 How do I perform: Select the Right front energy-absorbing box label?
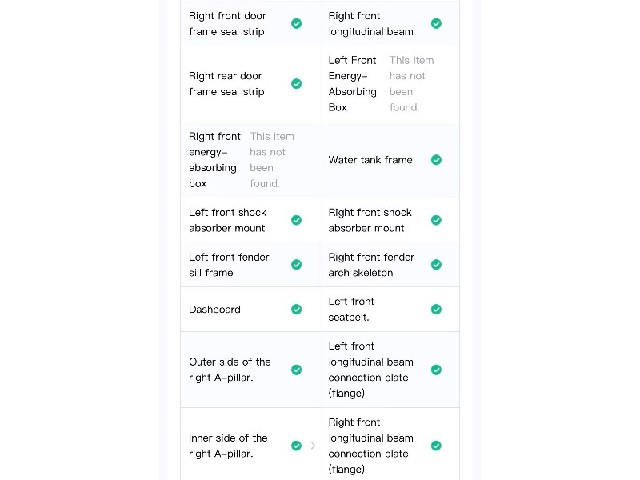(x=215, y=160)
